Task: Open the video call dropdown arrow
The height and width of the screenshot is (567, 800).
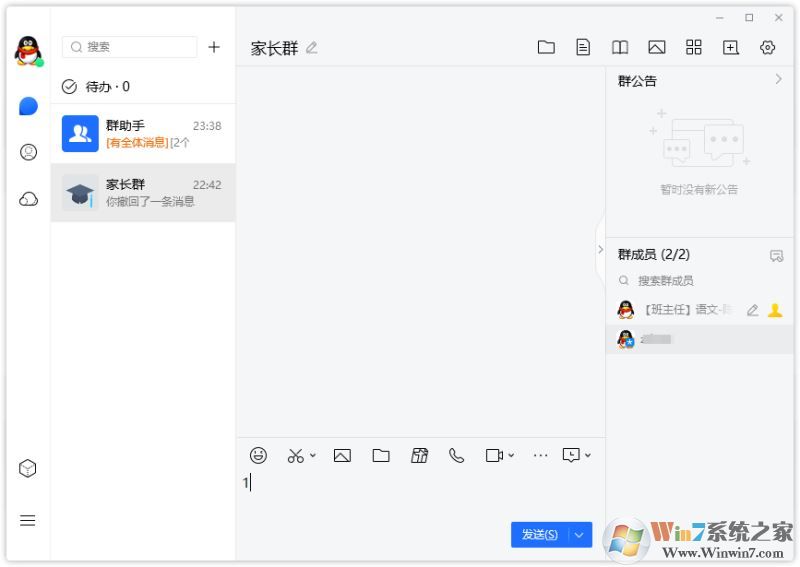Action: pyautogui.click(x=511, y=455)
